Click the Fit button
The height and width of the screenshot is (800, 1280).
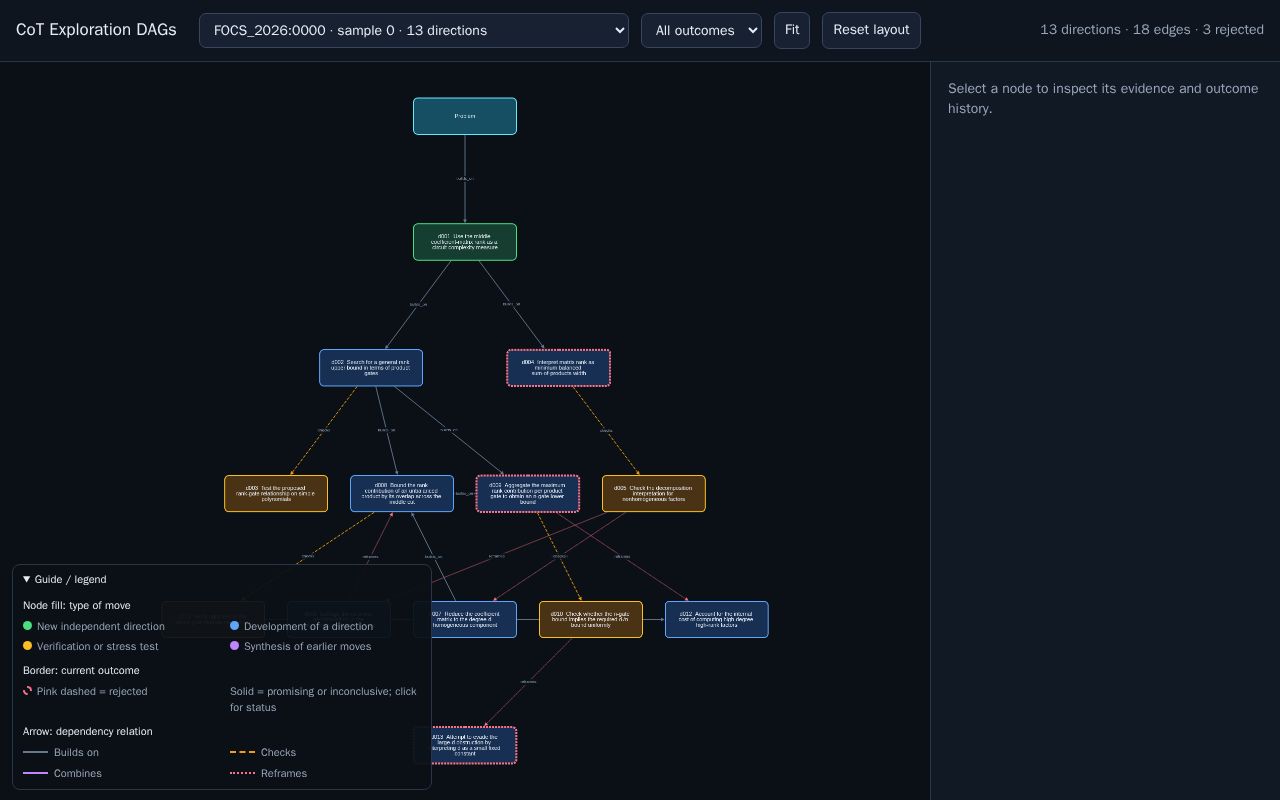click(x=792, y=30)
